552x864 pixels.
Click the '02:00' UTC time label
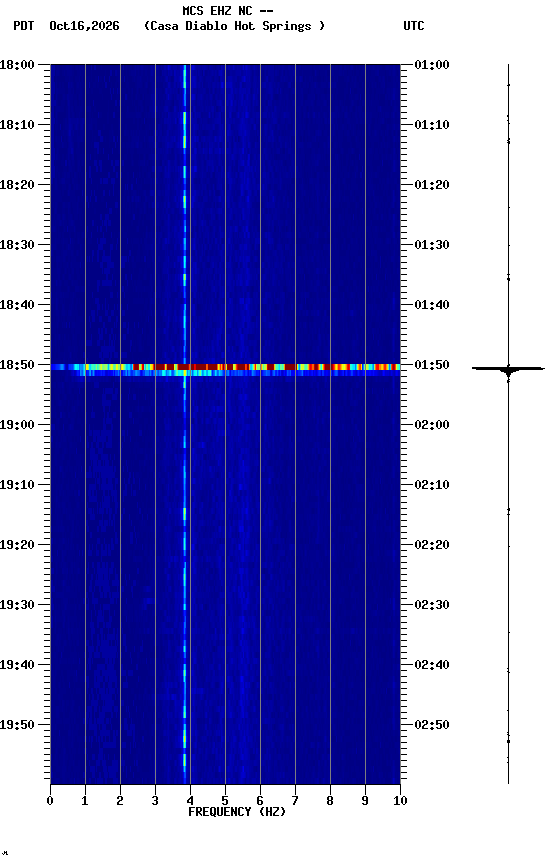coord(432,425)
